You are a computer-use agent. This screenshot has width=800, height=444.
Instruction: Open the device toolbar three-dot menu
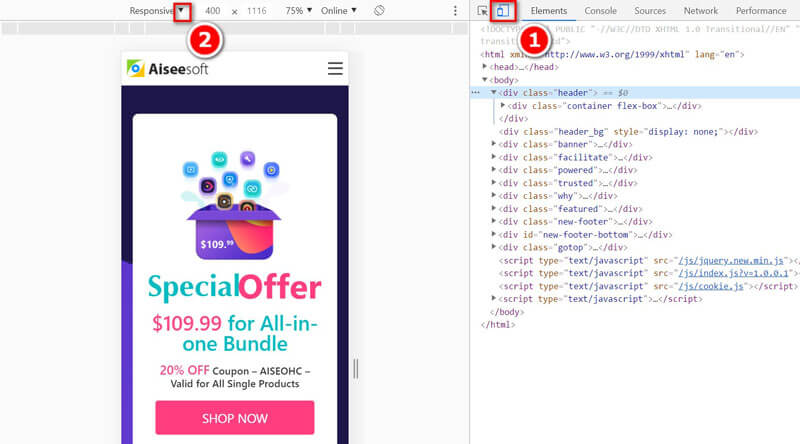[x=456, y=11]
